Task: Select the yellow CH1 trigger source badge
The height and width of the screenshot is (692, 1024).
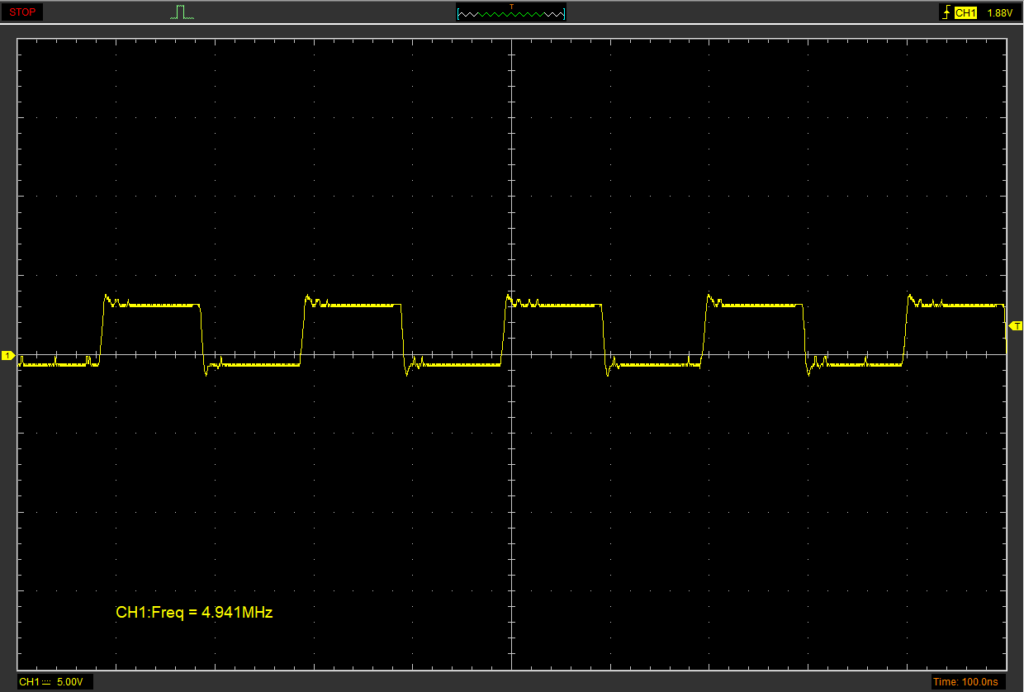Action: tap(965, 13)
